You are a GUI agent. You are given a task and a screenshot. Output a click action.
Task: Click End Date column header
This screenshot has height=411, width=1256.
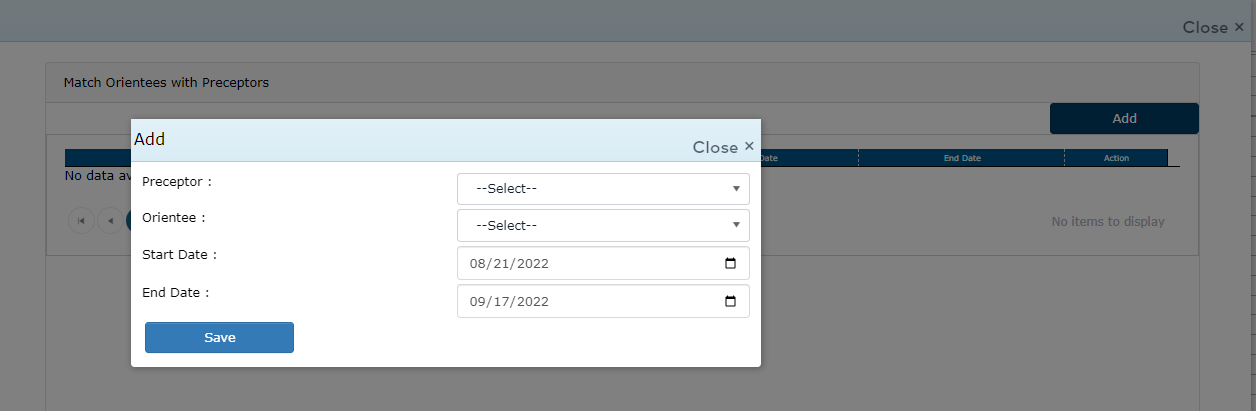(962, 158)
